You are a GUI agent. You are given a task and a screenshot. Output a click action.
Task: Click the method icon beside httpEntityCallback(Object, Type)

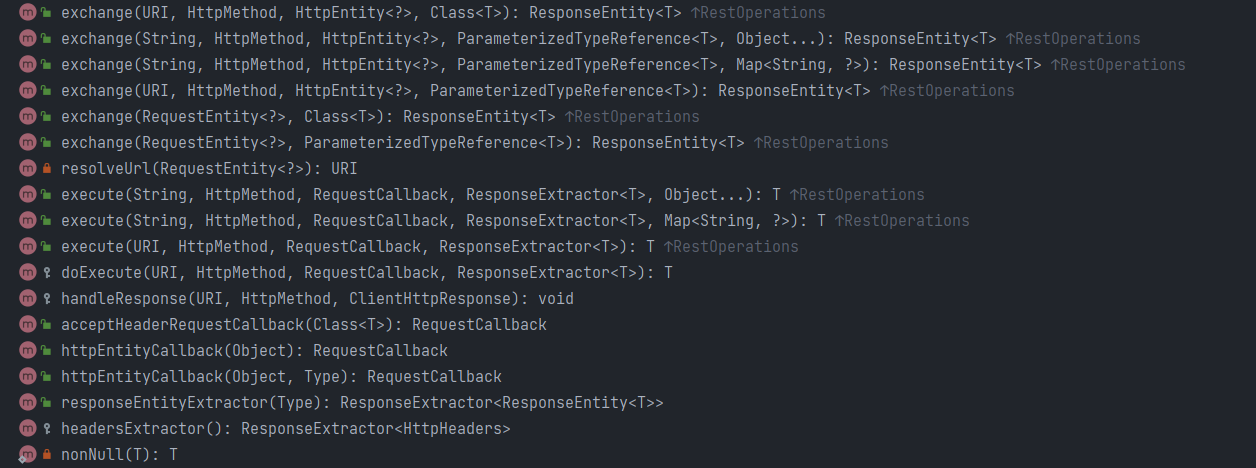coord(28,377)
